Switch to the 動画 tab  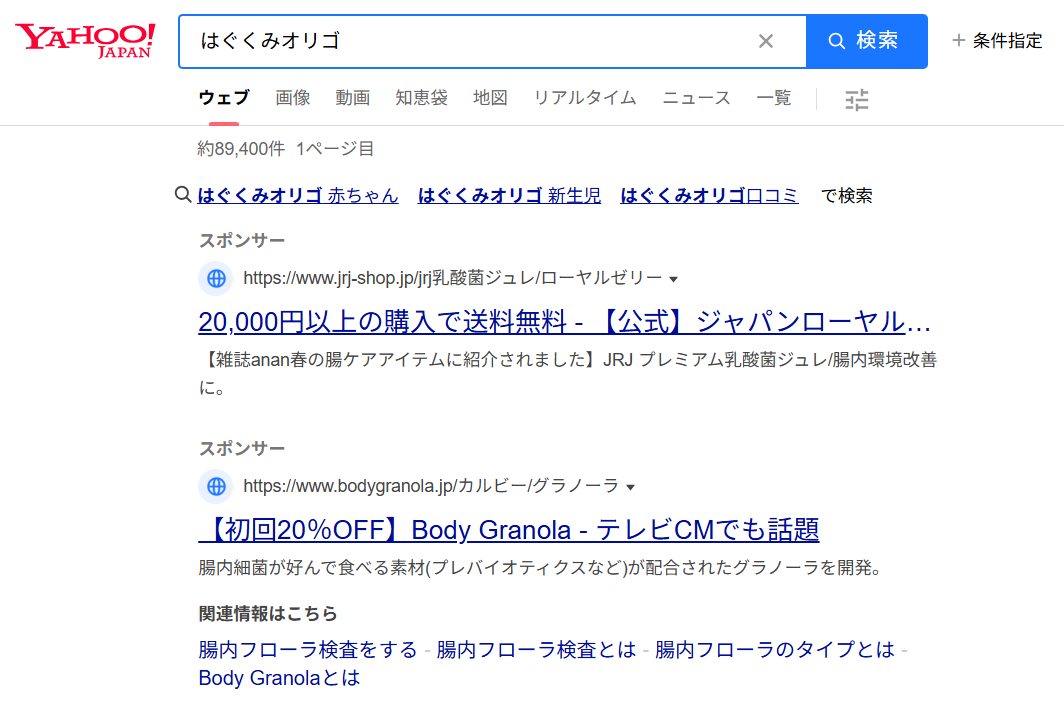click(x=352, y=98)
